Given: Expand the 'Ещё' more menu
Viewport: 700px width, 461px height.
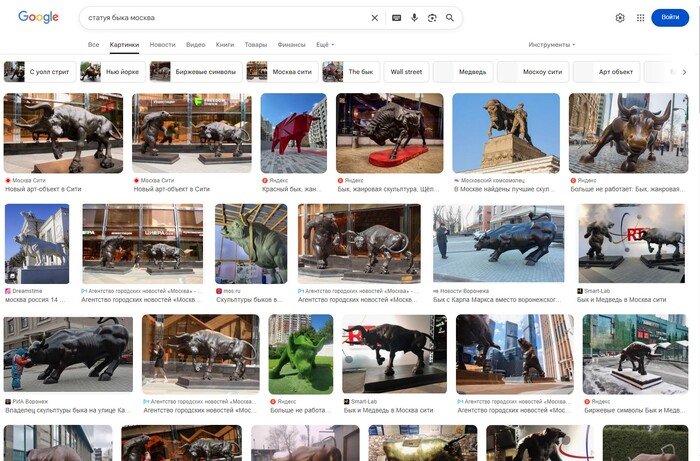Looking at the screenshot, I should pyautogui.click(x=325, y=45).
